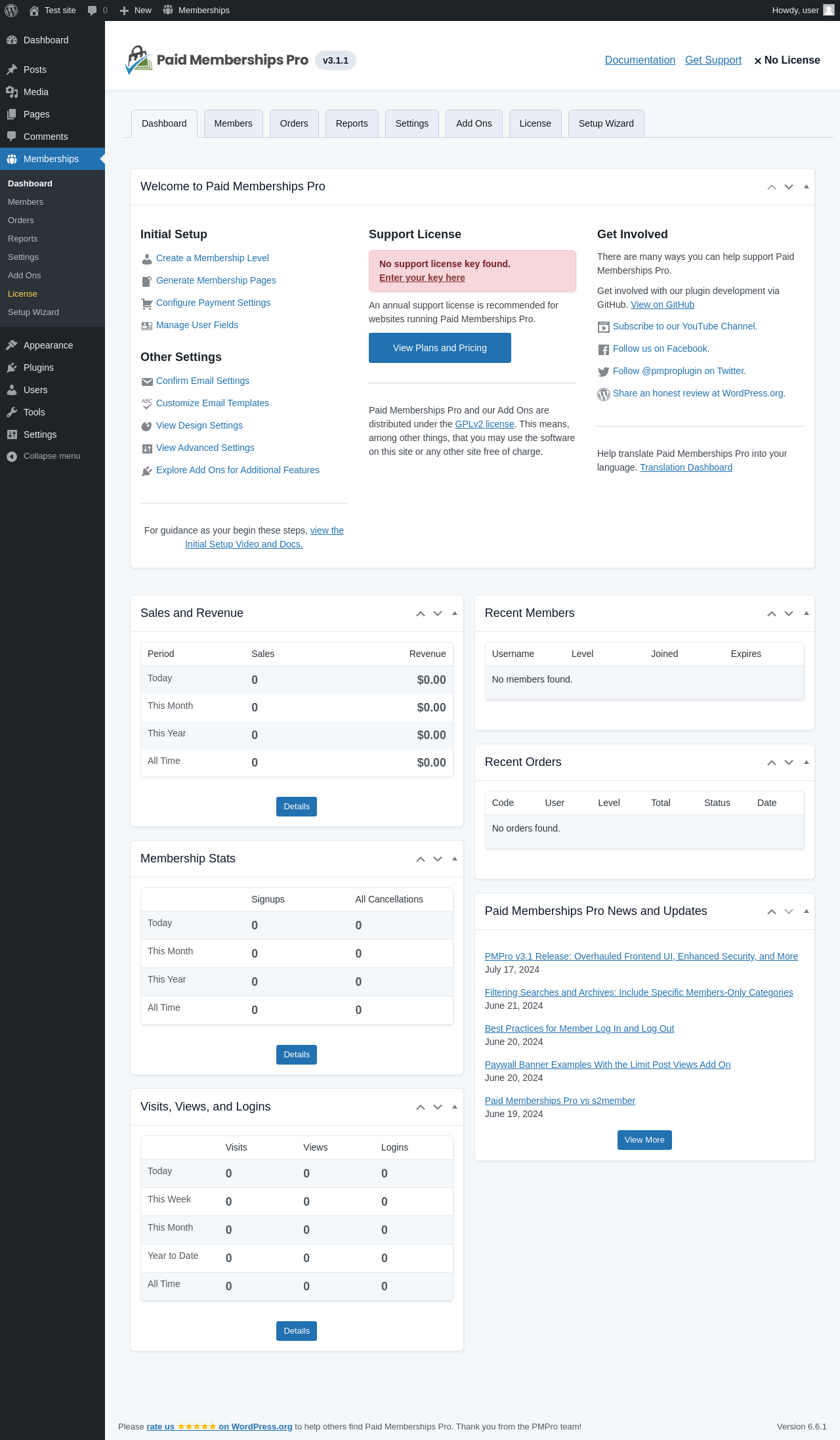Click the Tools wrench icon in sidebar

12,412
